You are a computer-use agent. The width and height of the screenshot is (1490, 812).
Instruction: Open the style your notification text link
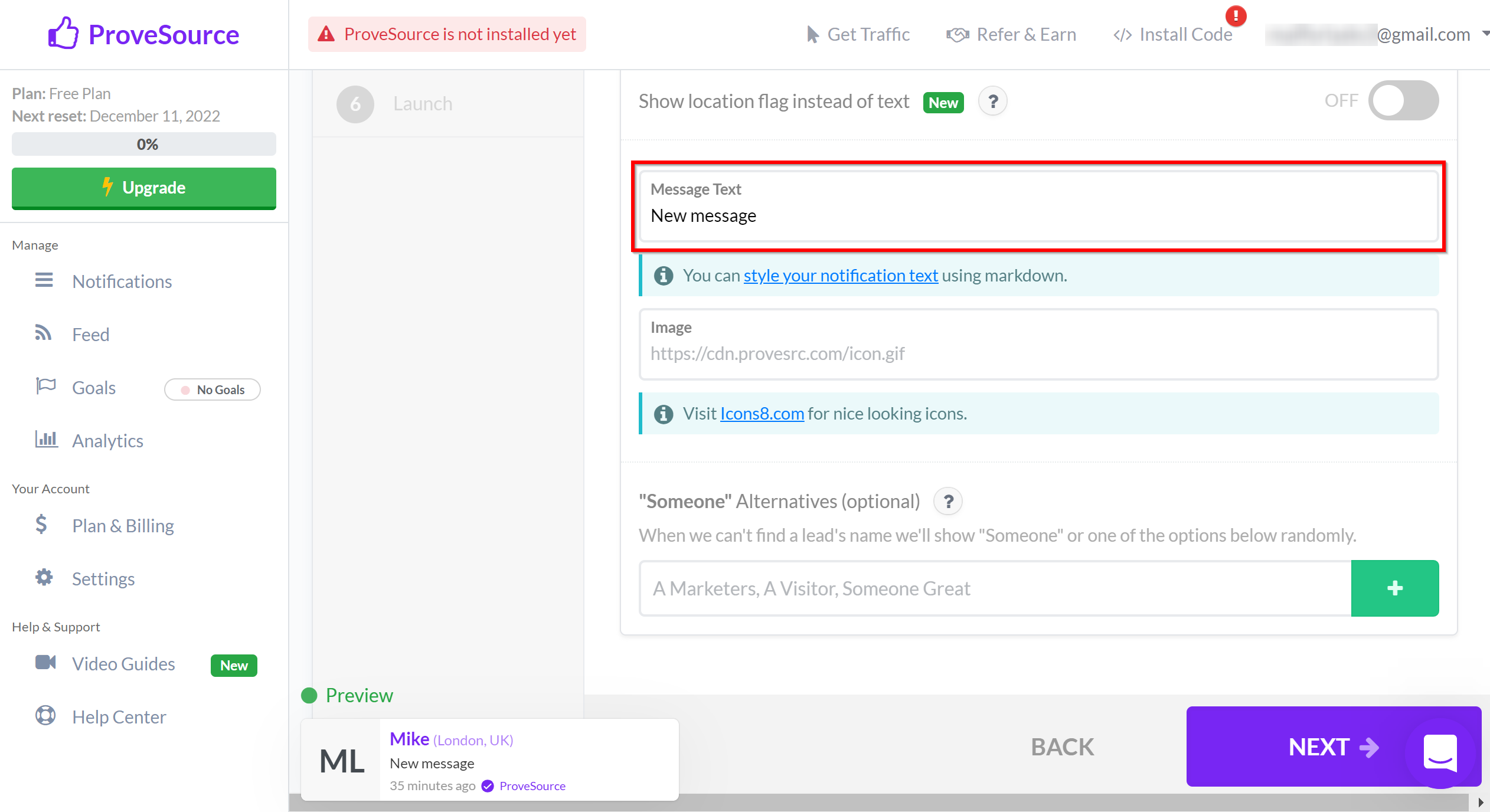point(841,276)
